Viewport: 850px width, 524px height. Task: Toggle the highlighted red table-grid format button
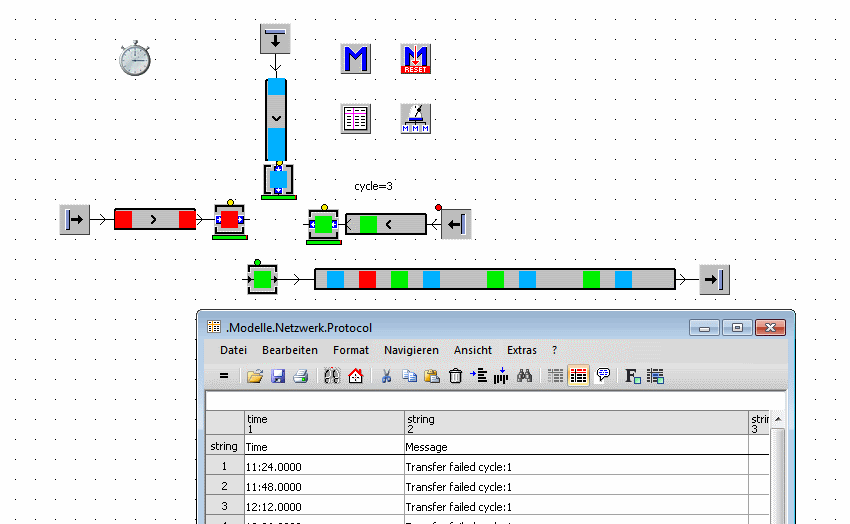coord(578,376)
